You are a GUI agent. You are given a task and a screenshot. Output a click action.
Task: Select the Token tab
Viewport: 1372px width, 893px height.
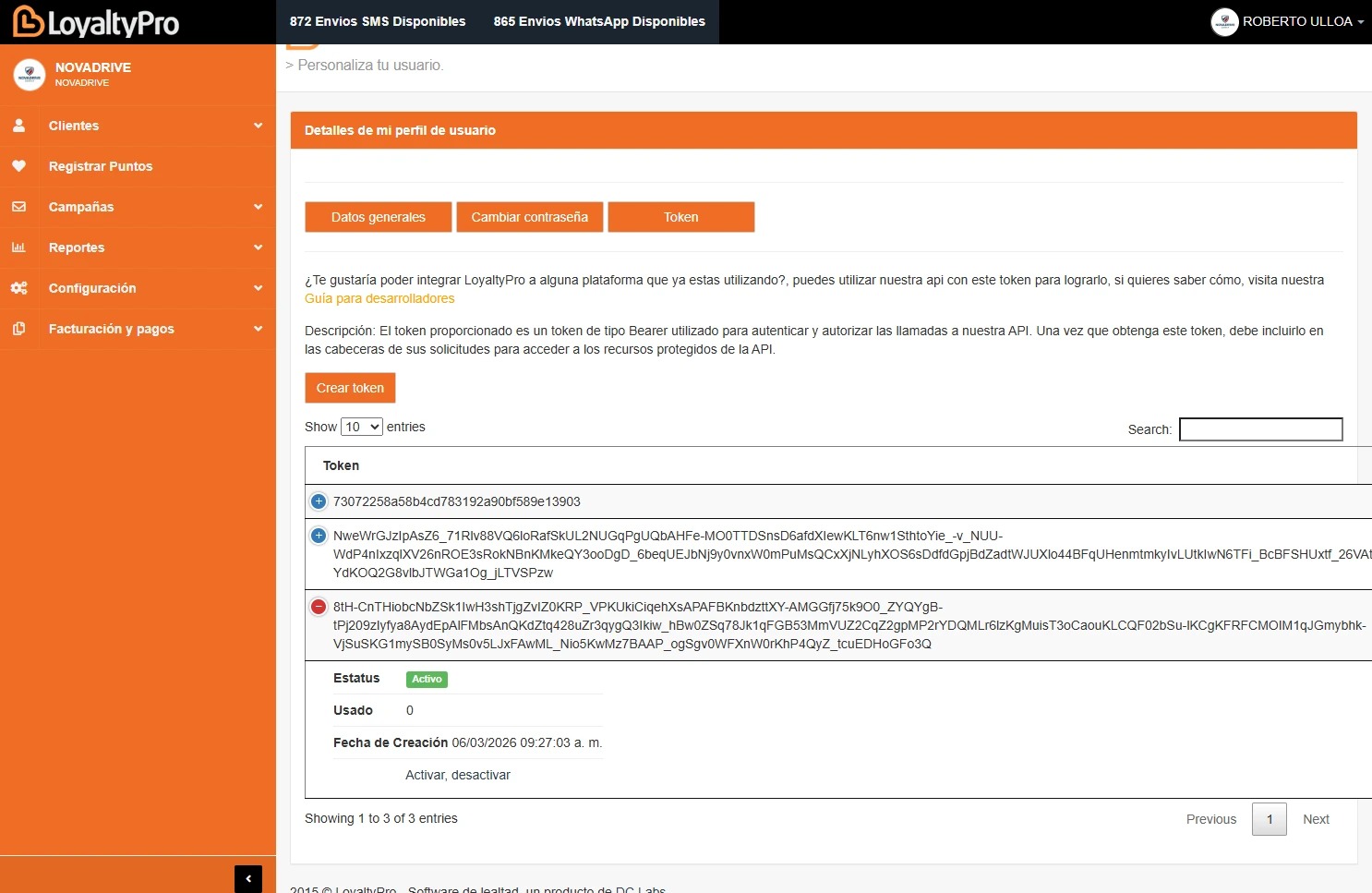pos(681,217)
